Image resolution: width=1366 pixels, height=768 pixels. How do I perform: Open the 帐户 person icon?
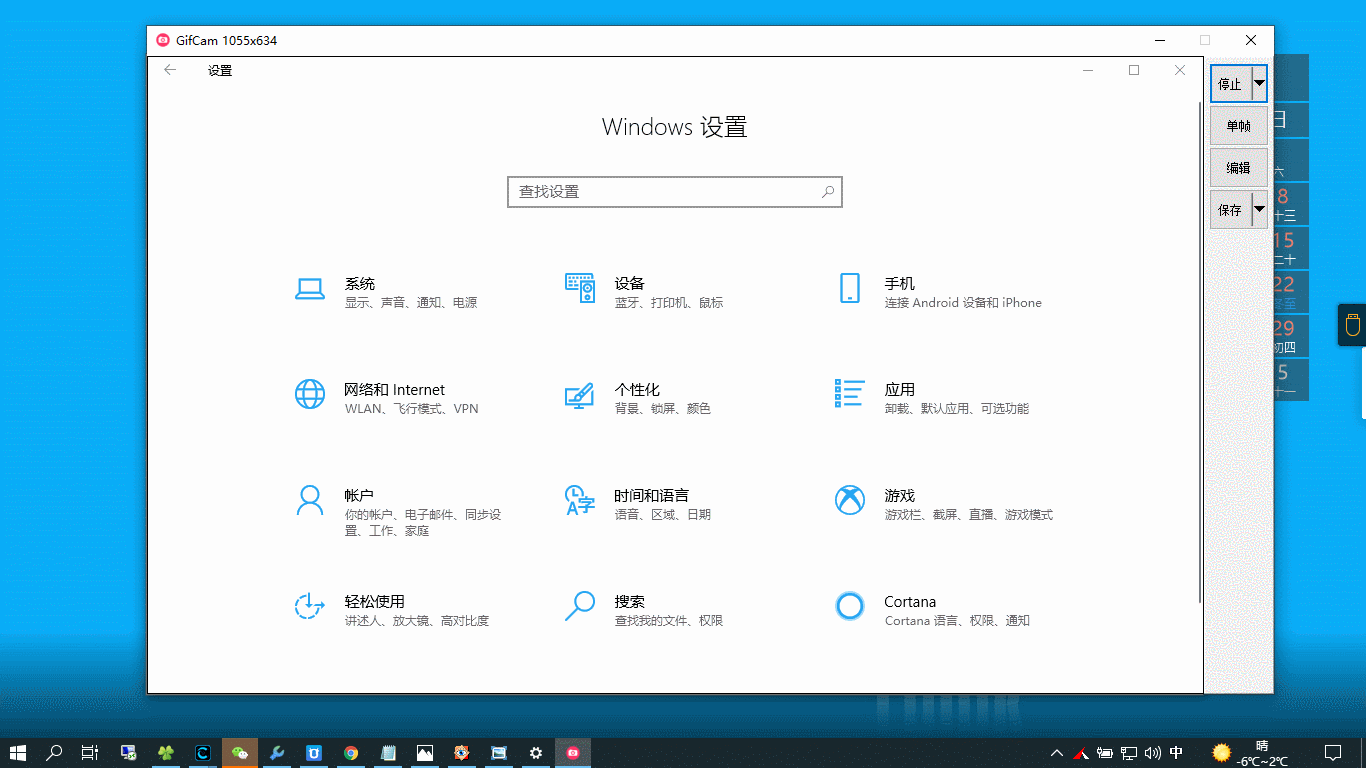click(310, 500)
